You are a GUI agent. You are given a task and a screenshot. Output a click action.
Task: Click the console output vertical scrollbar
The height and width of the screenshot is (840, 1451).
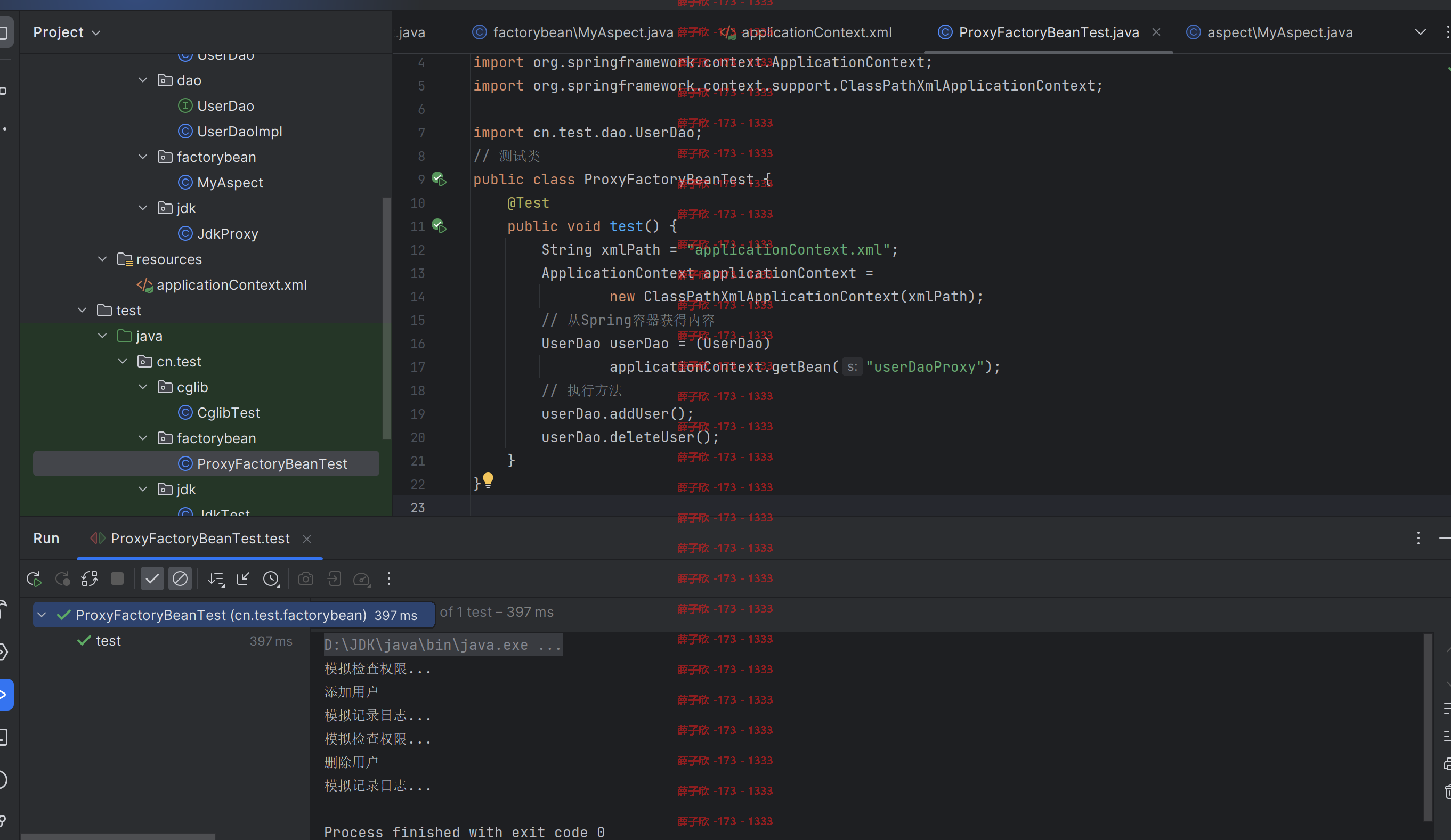point(1428,728)
